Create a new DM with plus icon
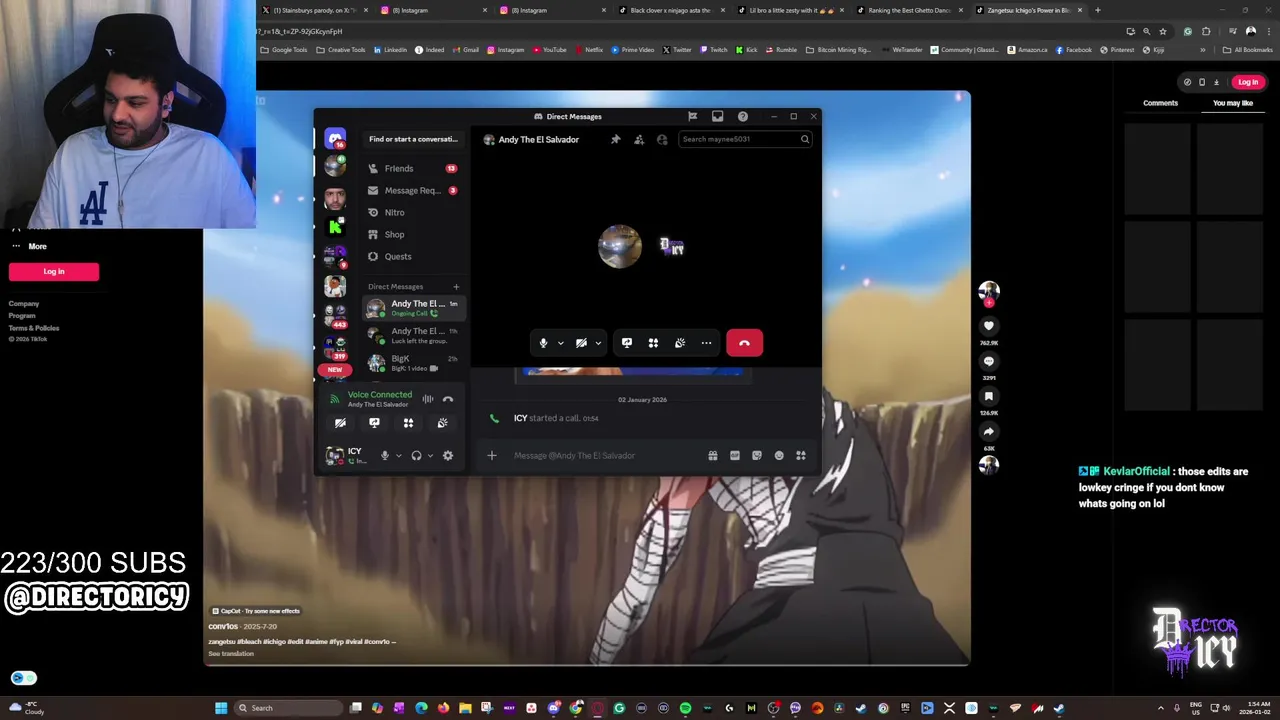This screenshot has width=1280, height=720. 456,287
